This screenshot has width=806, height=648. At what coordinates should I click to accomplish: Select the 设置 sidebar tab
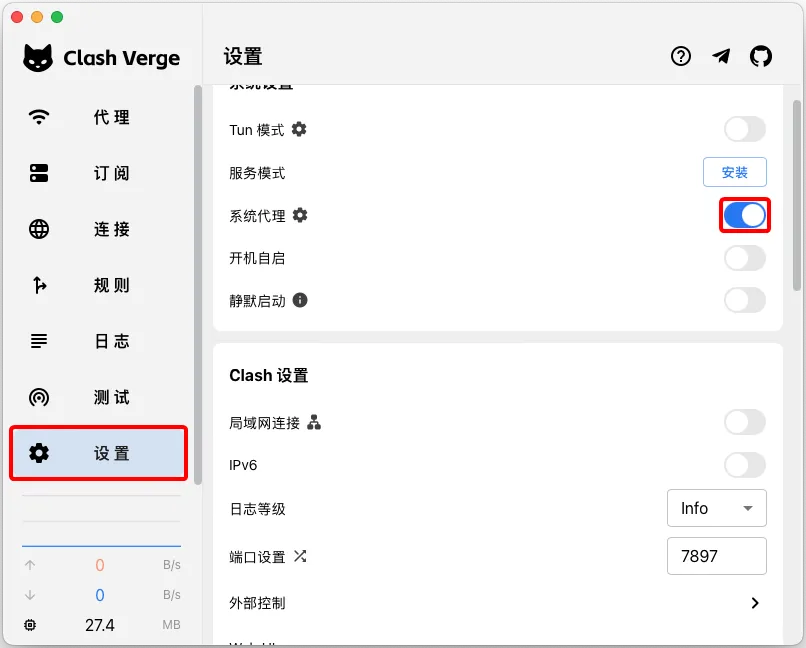click(38, 453)
